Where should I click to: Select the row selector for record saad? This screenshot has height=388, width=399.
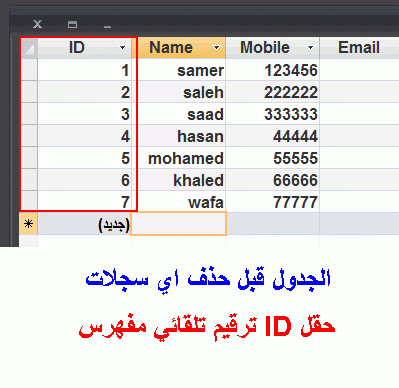coord(29,114)
